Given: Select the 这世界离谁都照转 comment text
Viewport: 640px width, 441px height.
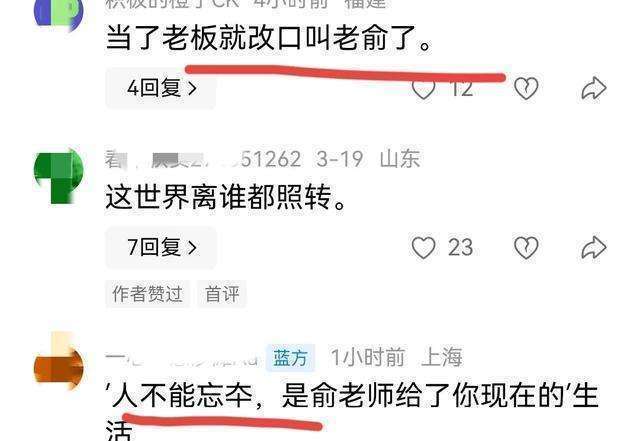Looking at the screenshot, I should 225,197.
